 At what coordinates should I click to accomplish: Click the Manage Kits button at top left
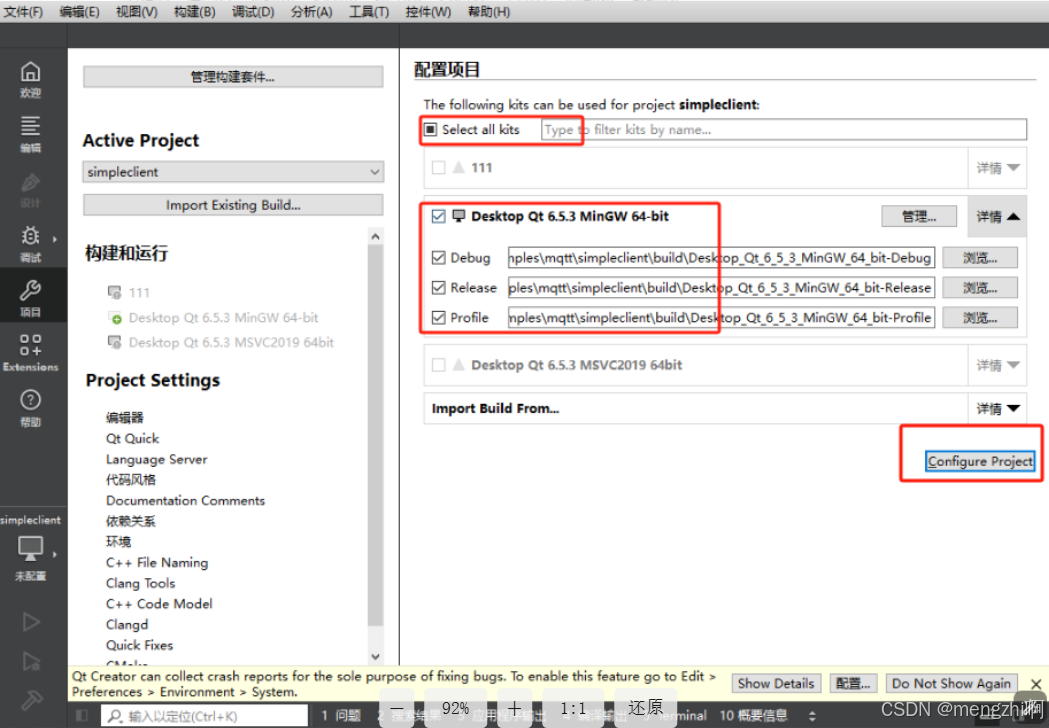233,76
